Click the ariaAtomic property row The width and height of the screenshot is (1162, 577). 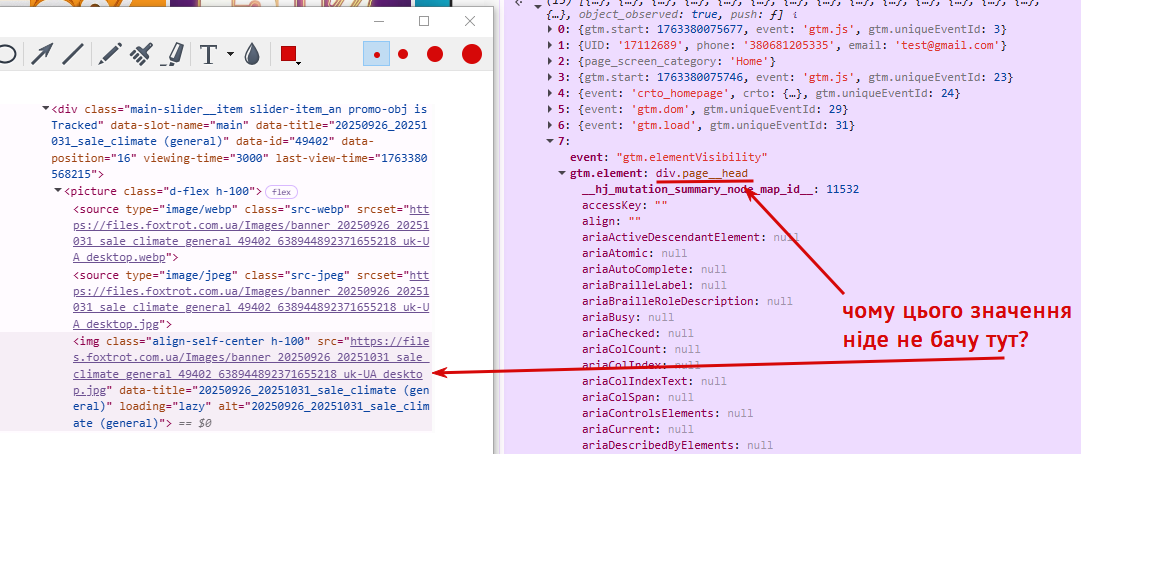tap(634, 253)
